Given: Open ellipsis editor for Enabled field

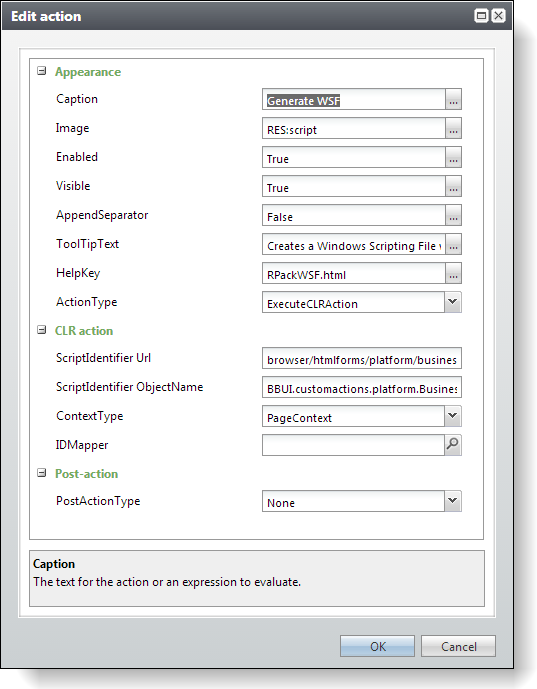Looking at the screenshot, I should pyautogui.click(x=453, y=158).
